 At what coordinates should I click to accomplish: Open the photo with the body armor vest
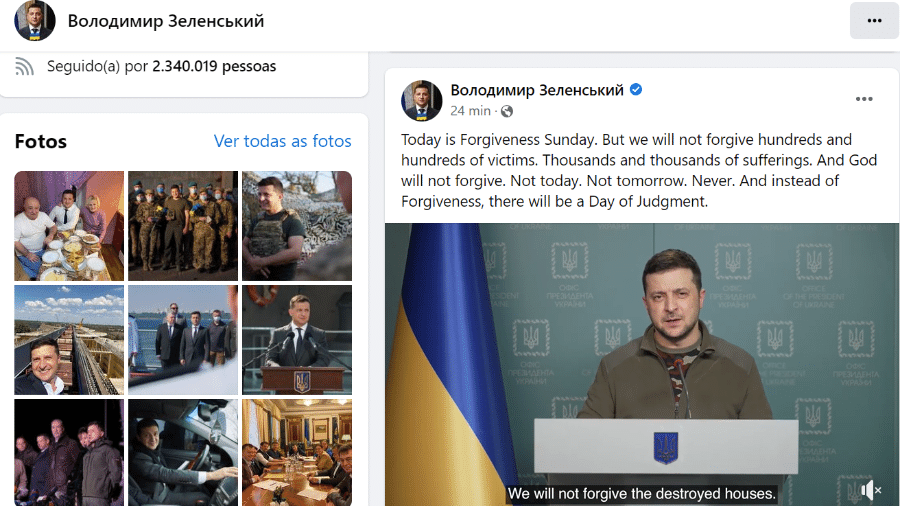point(297,225)
